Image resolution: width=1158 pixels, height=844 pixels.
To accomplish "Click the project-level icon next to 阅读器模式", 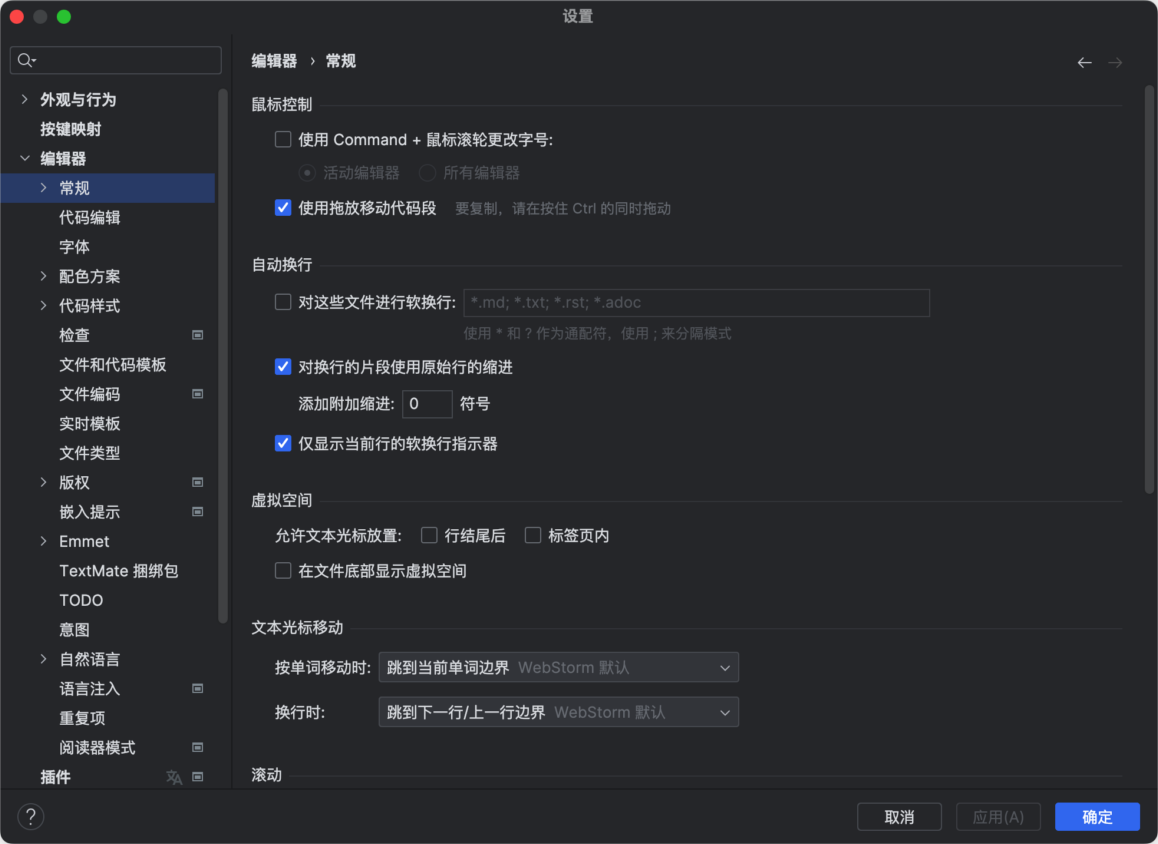I will tap(197, 747).
